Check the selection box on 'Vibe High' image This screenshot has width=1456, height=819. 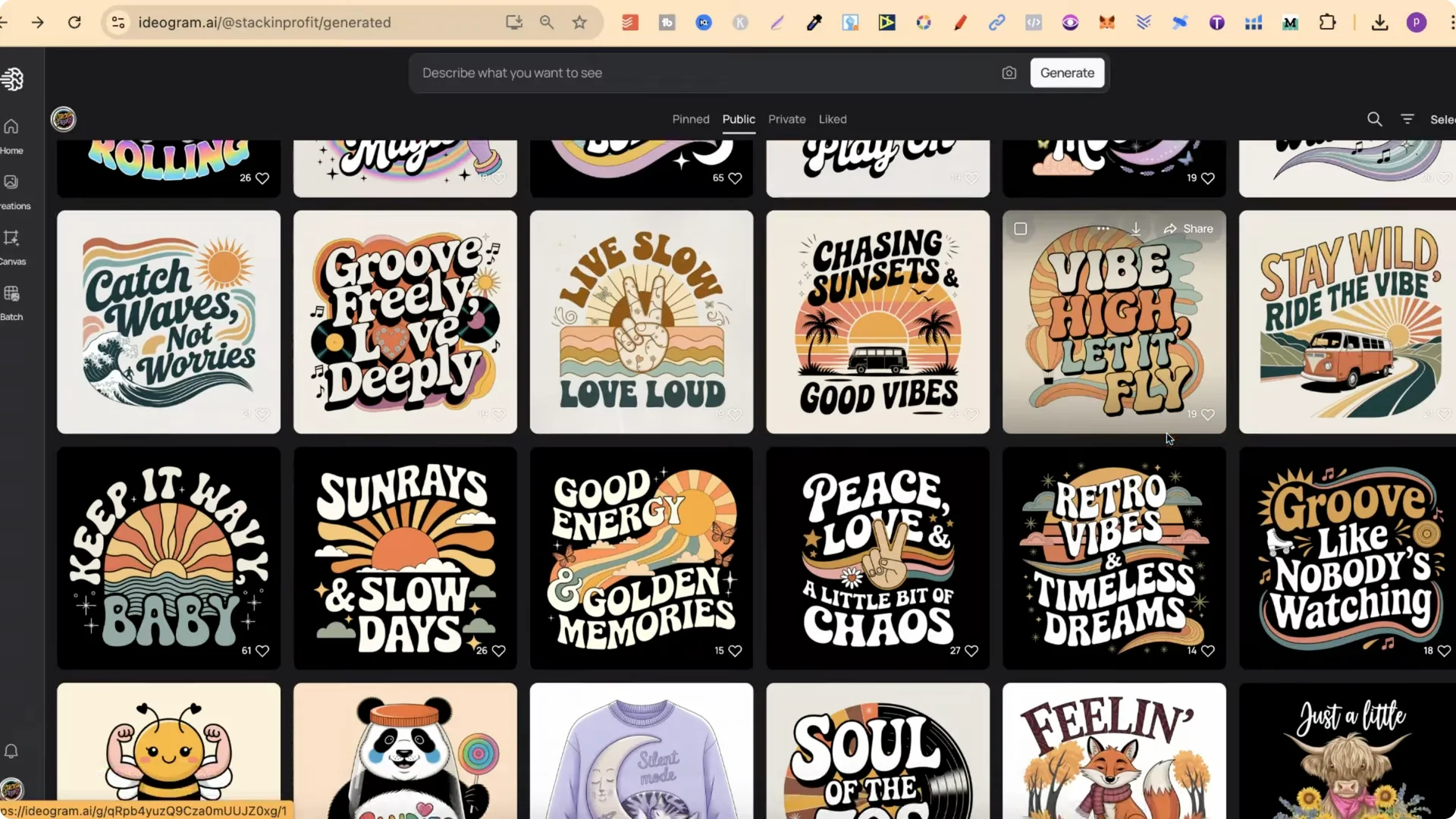(1021, 228)
